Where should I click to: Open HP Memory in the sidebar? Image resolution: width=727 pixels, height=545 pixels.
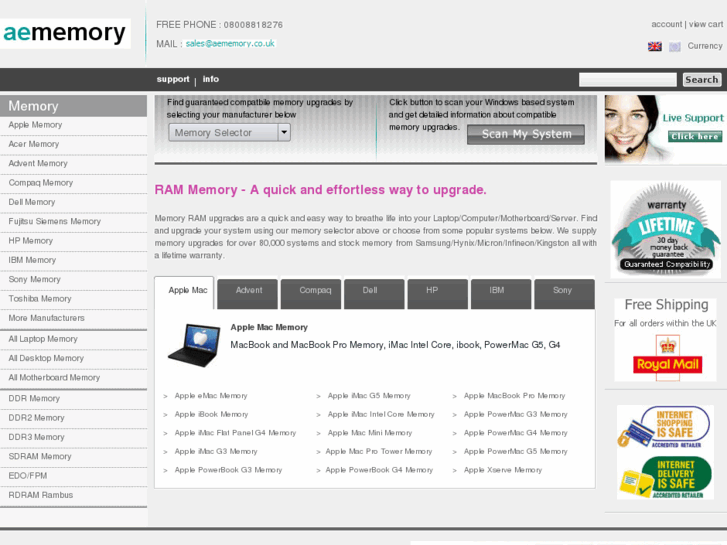[x=31, y=241]
